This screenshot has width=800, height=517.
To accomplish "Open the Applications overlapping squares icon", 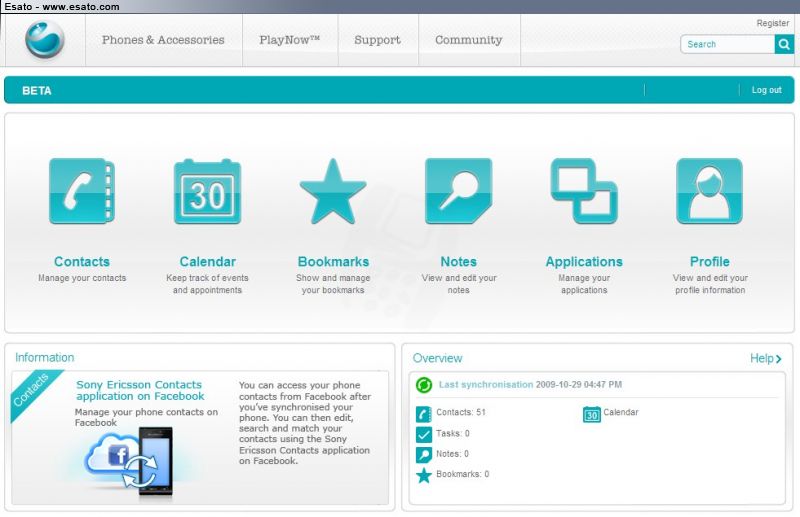I will point(584,191).
